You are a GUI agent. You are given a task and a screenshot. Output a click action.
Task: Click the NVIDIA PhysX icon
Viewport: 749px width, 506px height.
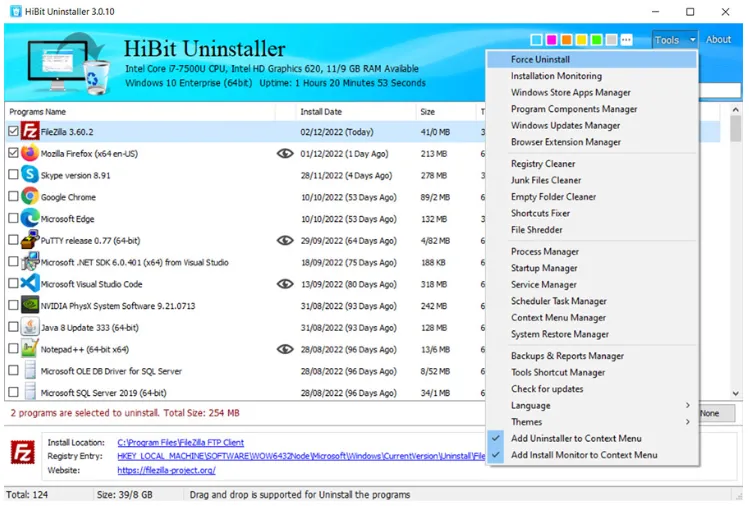(30, 305)
